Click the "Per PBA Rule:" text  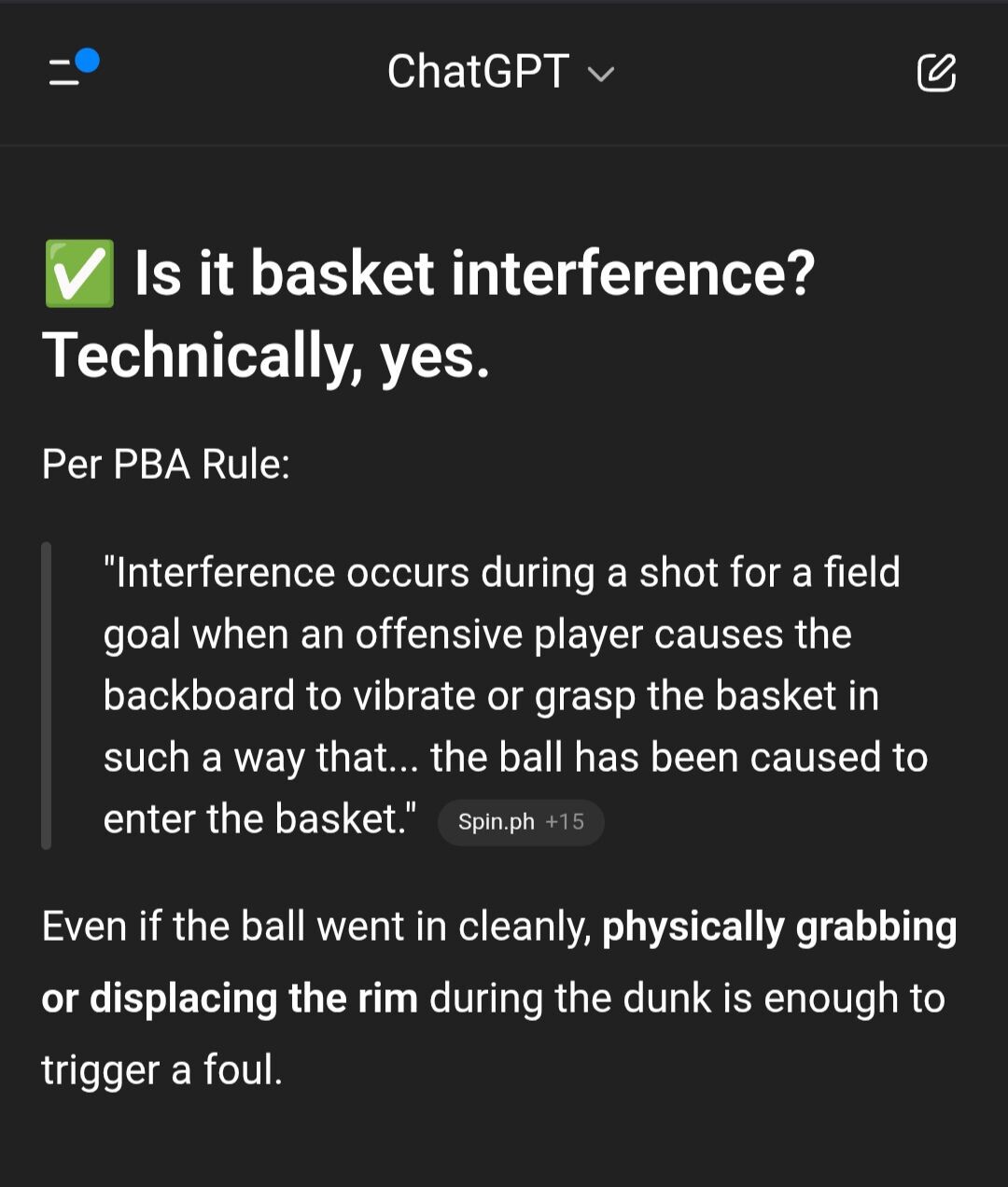(x=166, y=464)
